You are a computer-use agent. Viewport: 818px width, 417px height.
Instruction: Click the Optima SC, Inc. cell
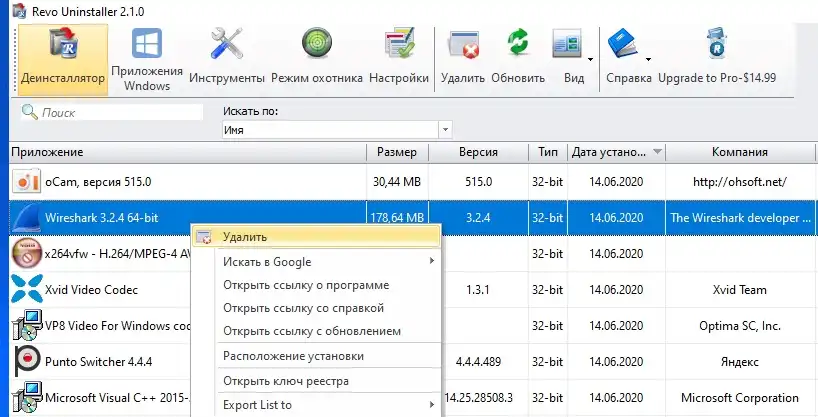(x=740, y=326)
